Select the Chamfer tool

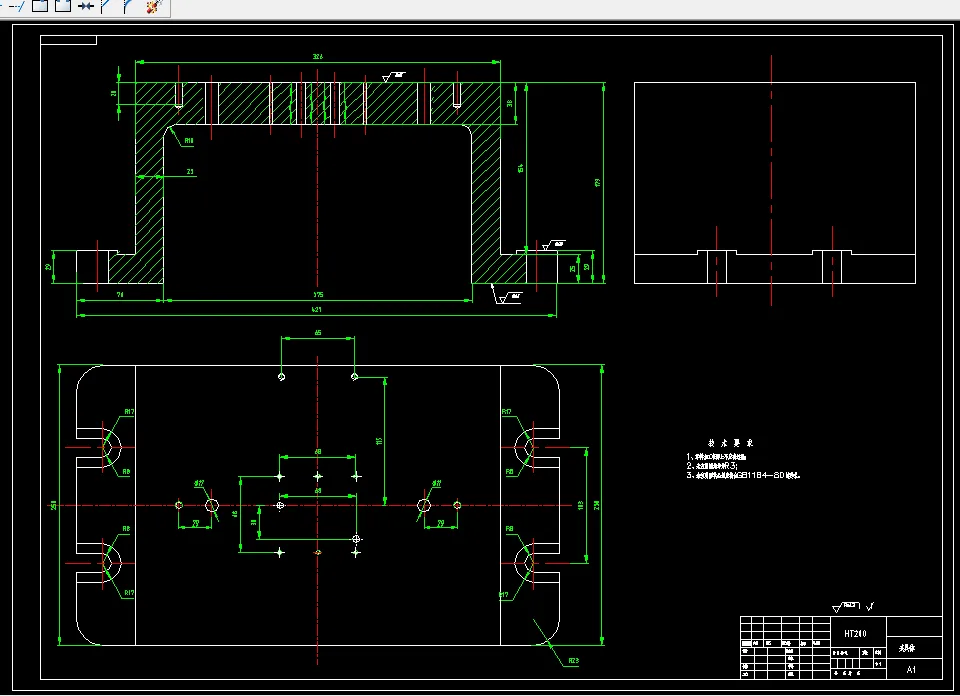(x=107, y=6)
